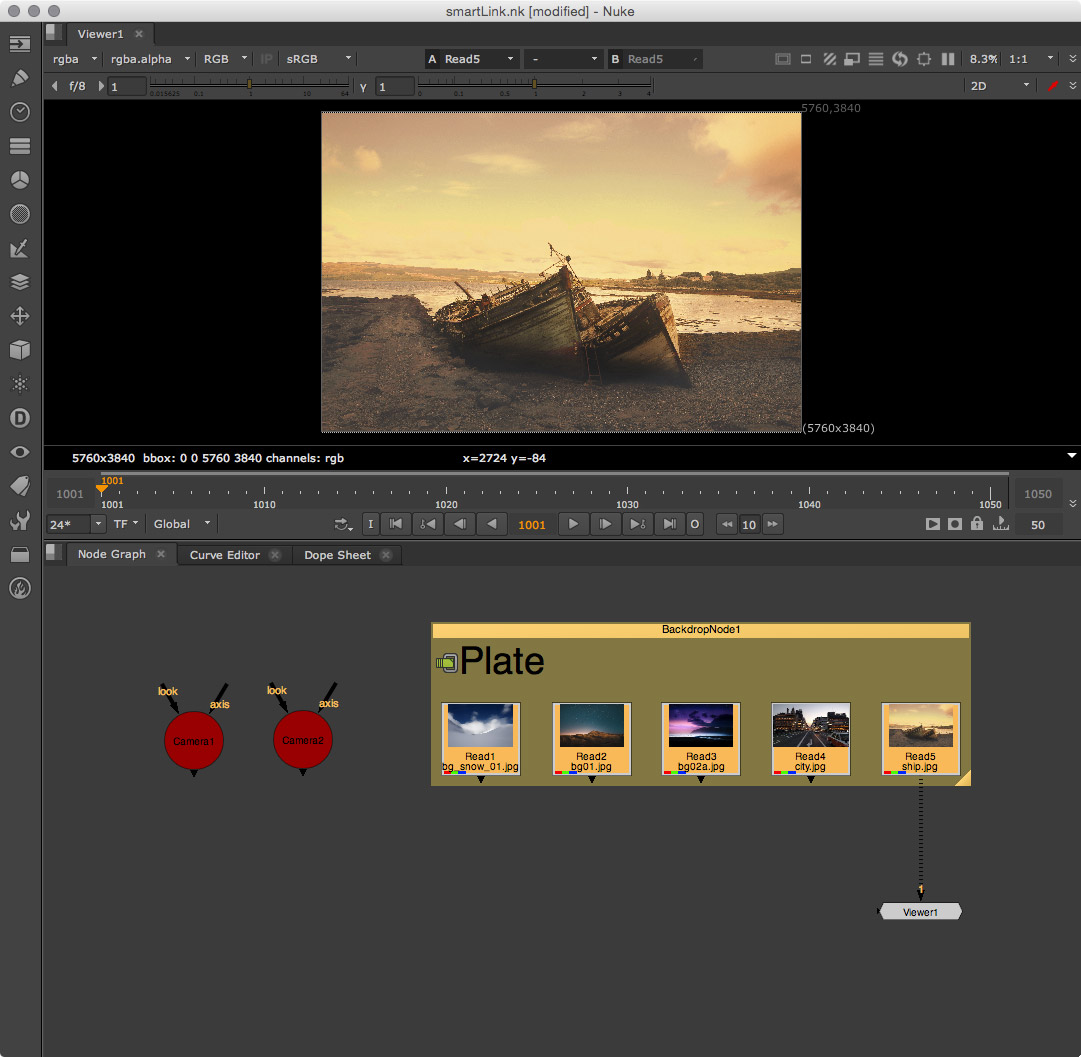Screen dimensions: 1081x1057
Task: Toggle the timeline lock icon
Action: coord(977,524)
